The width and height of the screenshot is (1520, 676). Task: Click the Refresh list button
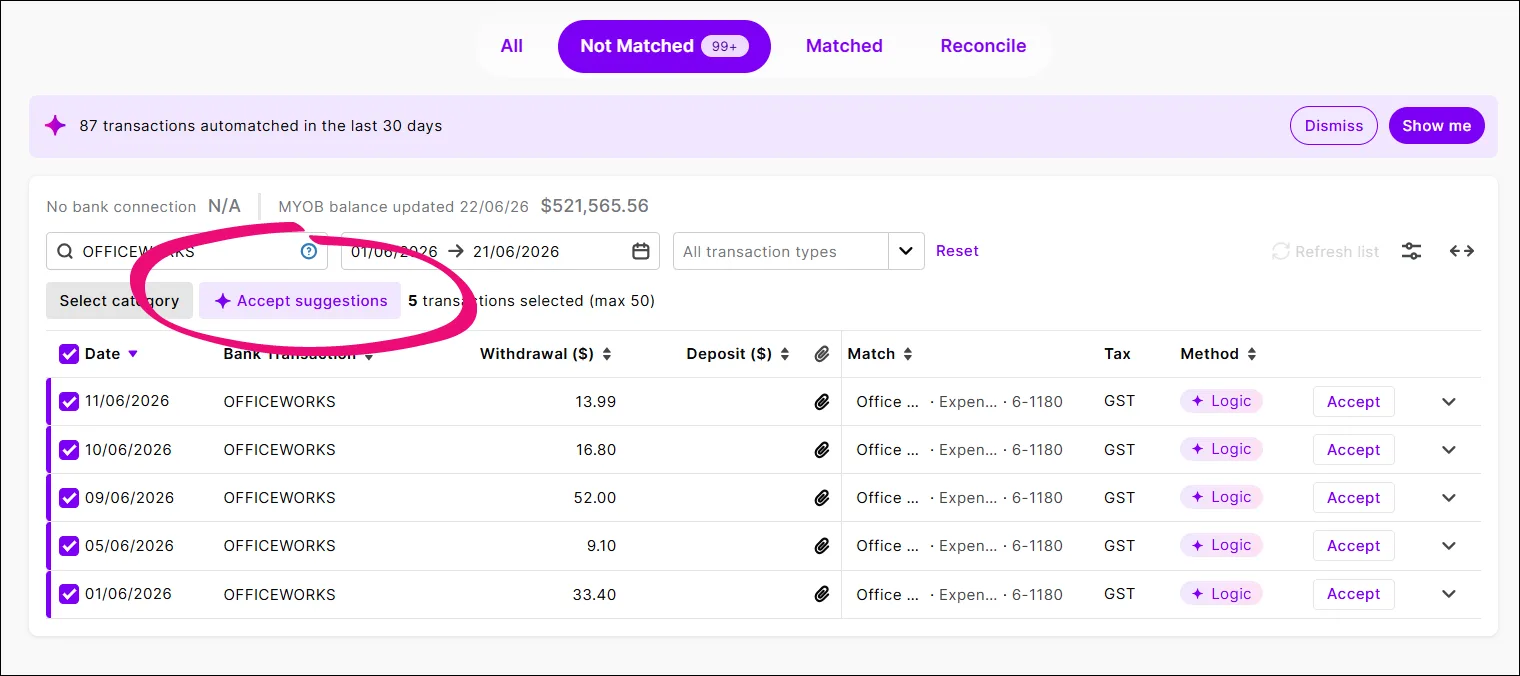coord(1325,252)
